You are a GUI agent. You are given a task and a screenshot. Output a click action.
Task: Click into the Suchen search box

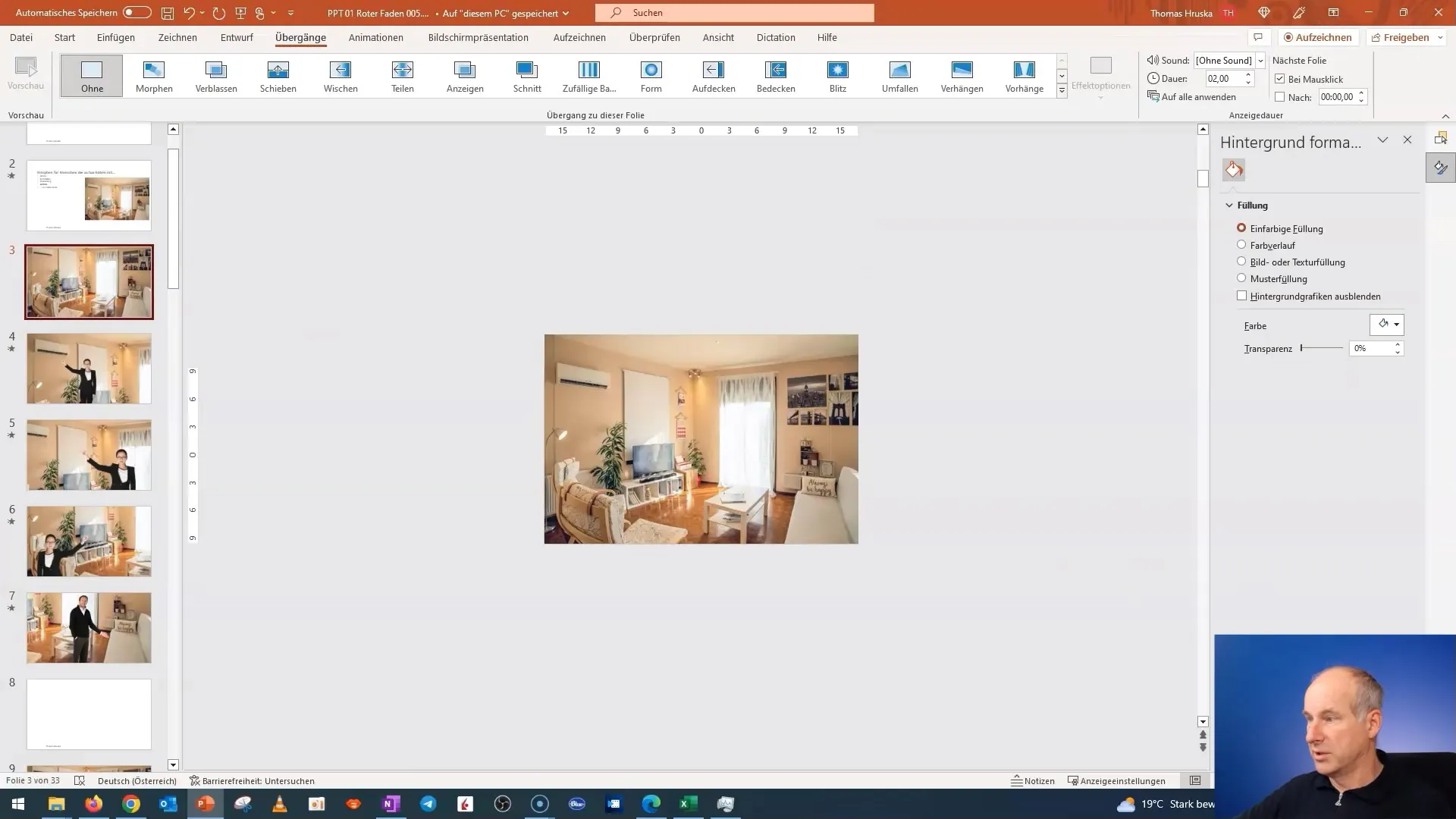point(734,13)
